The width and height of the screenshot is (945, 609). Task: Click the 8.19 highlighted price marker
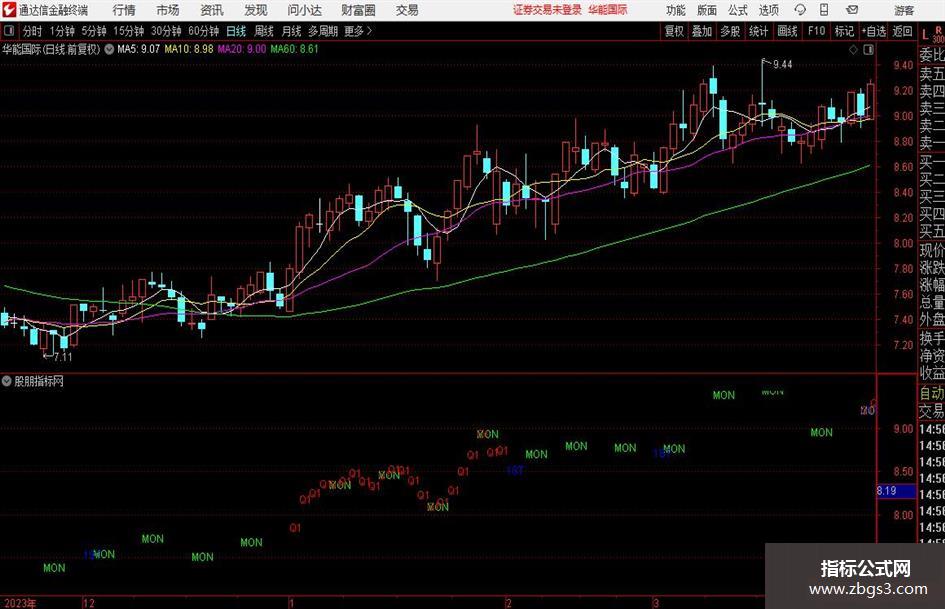coord(896,491)
